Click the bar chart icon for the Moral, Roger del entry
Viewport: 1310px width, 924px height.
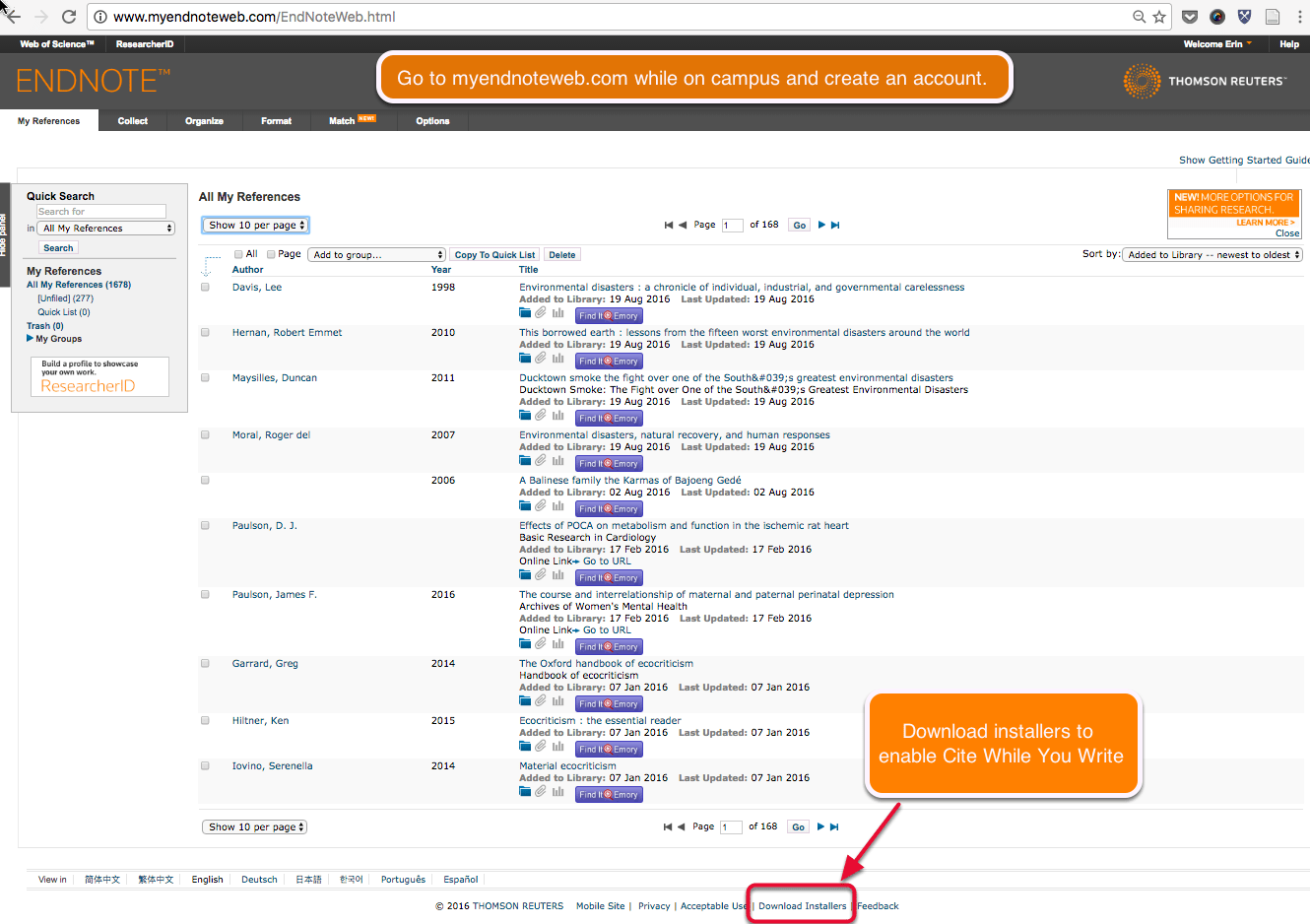(x=558, y=461)
